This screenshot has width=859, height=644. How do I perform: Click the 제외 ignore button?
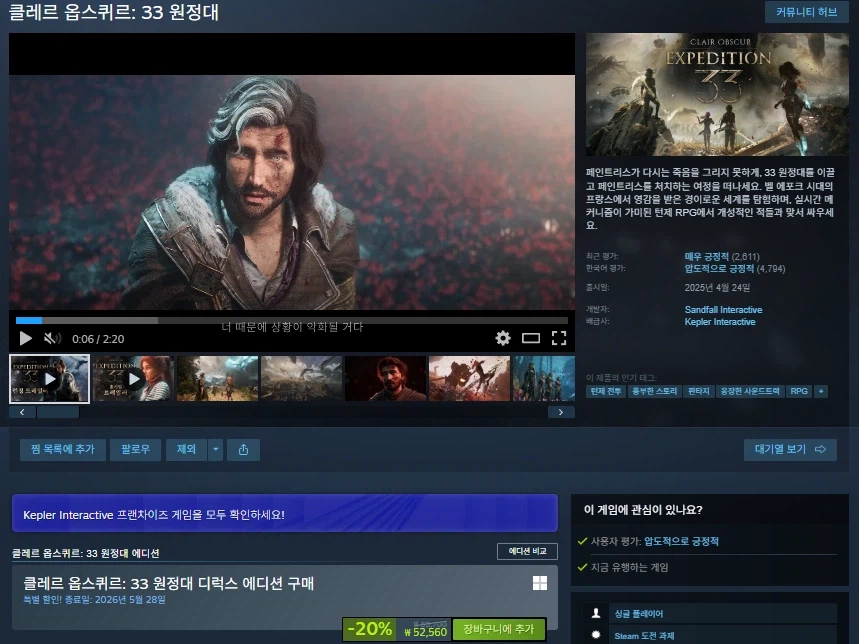(186, 449)
